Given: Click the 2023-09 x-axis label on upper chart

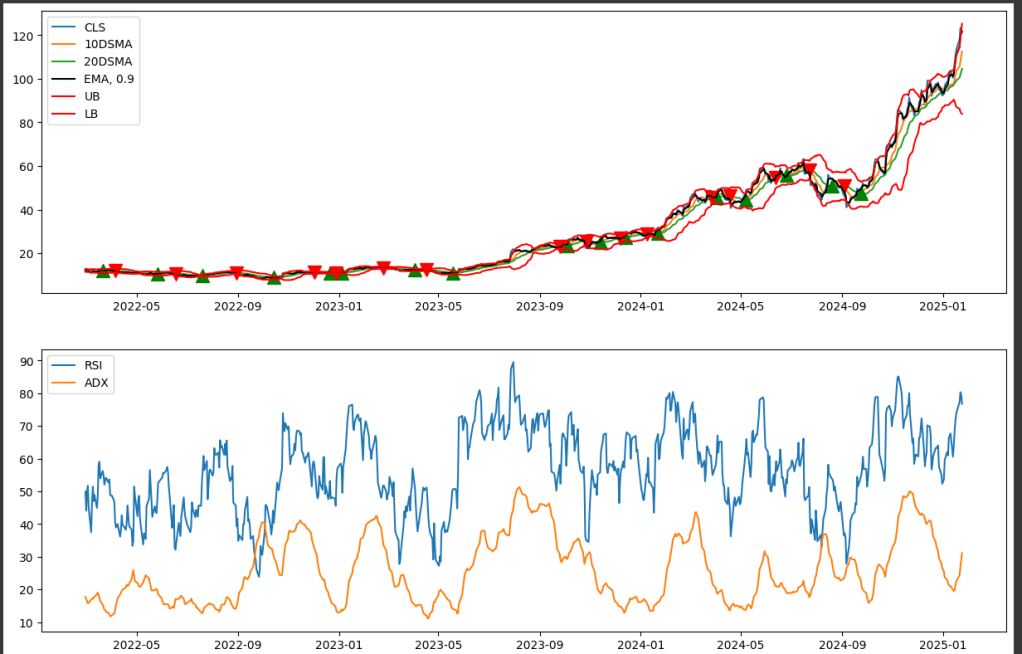Looking at the screenshot, I should click(540, 307).
